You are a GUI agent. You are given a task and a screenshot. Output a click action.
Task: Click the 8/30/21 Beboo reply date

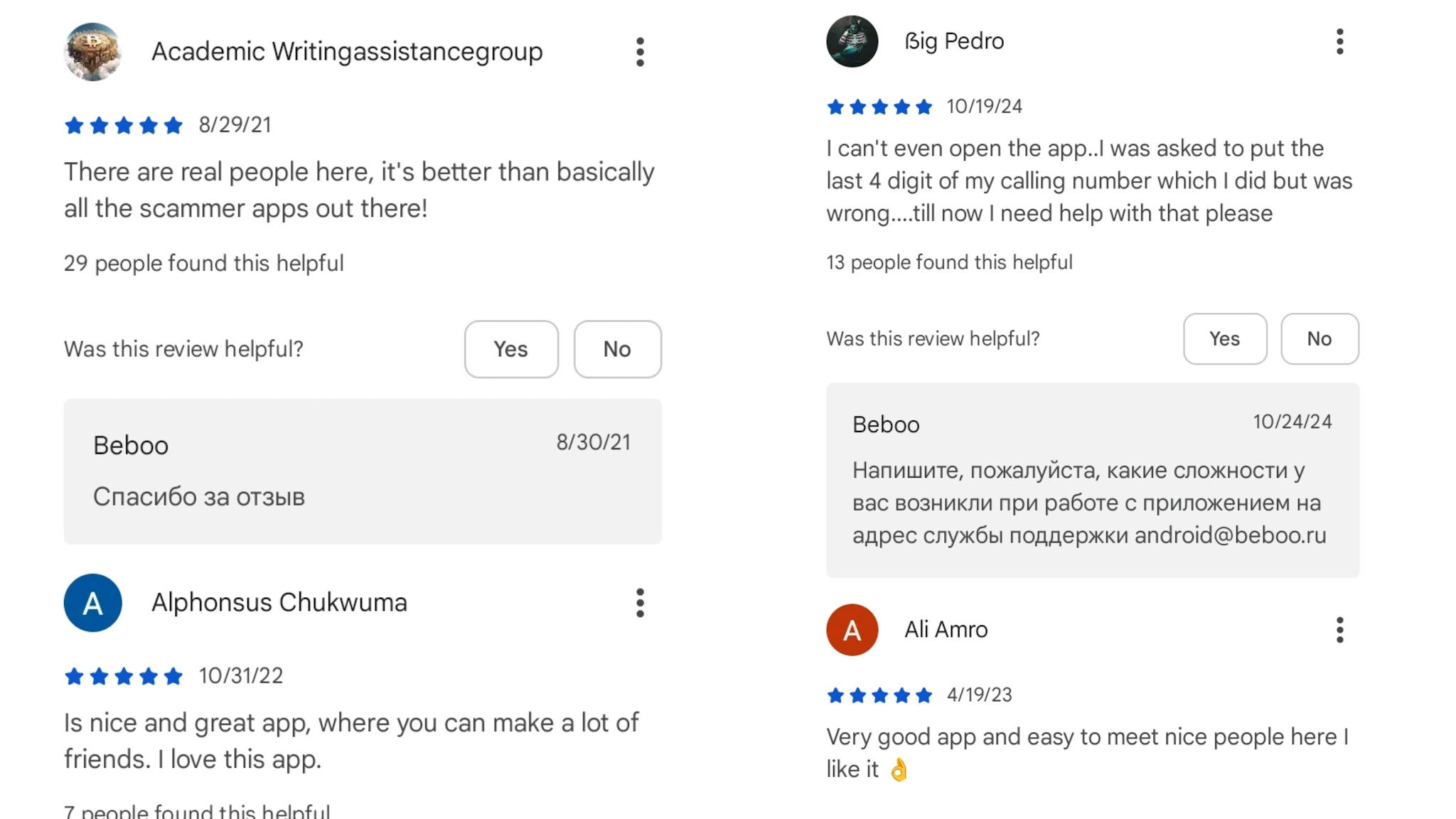[594, 442]
